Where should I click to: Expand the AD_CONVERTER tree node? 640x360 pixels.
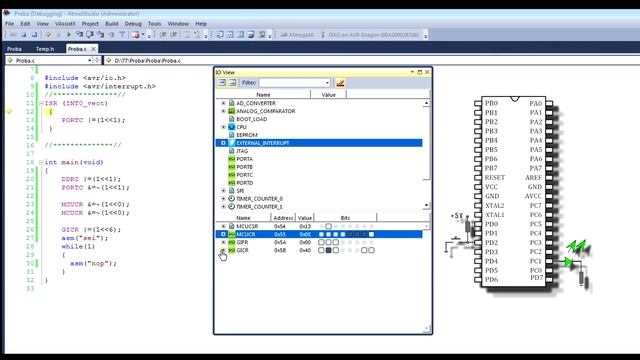(223, 103)
